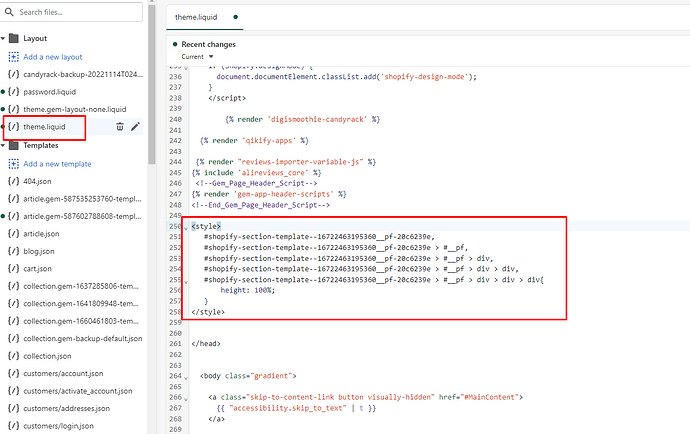This screenshot has width=690, height=434.
Task: Open collection.gem-1637285806 template file
Action: pyautogui.click(x=81, y=286)
